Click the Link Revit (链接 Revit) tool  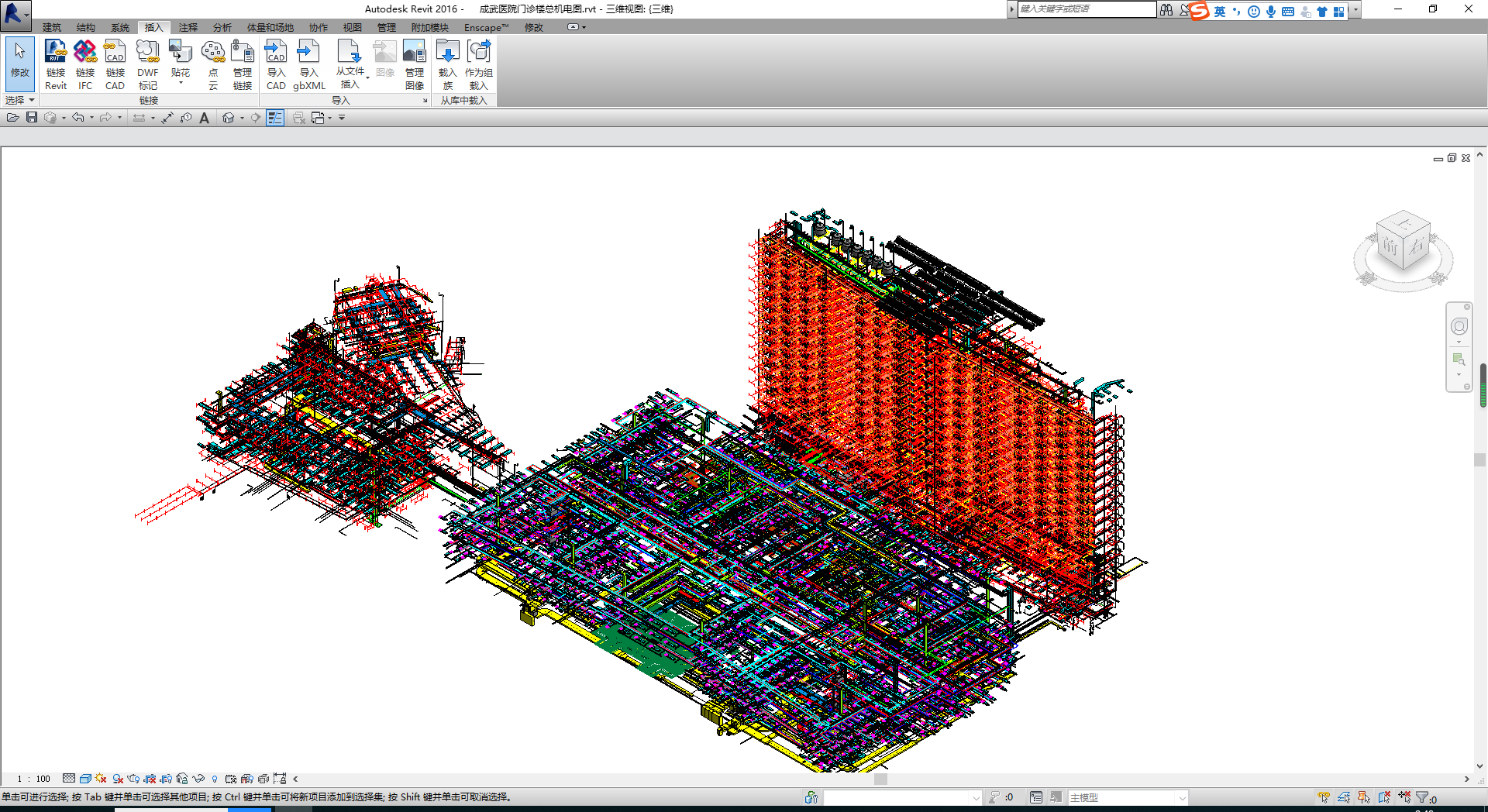tap(55, 65)
